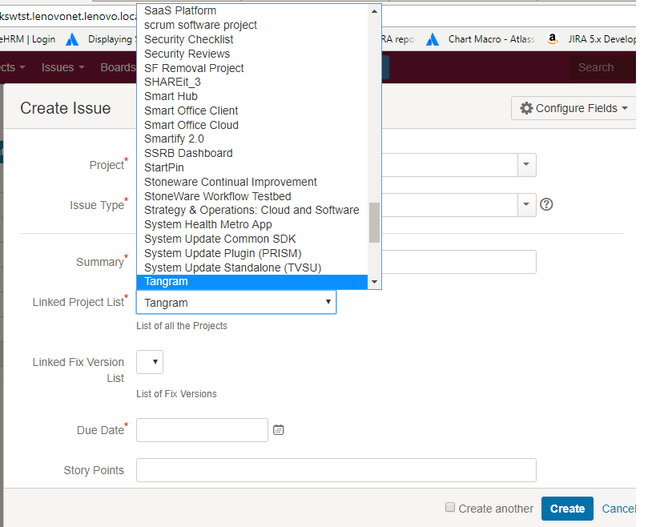
Task: Select System Update Common SDK option
Action: click(252, 239)
